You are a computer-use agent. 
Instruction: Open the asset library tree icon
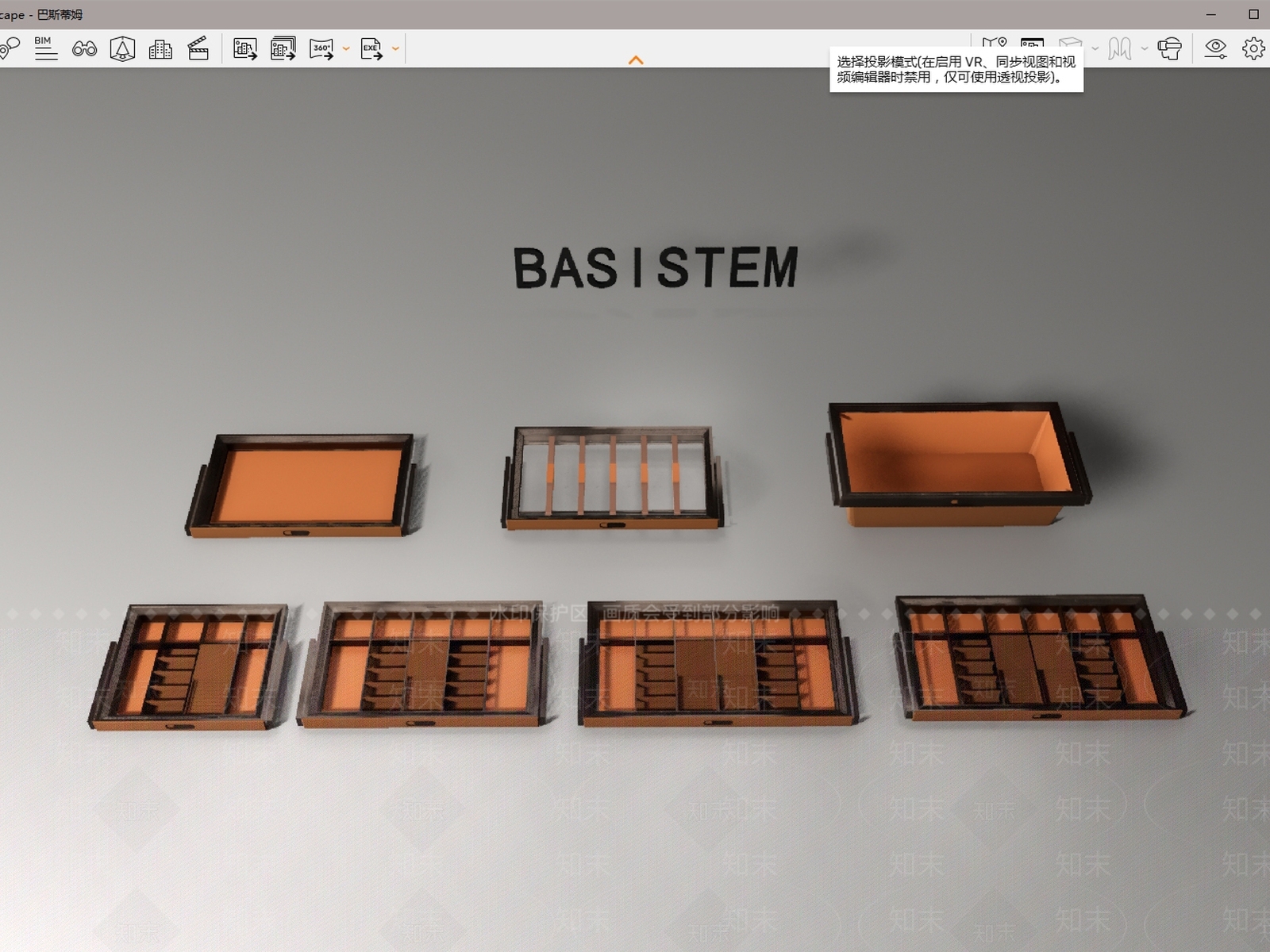122,48
